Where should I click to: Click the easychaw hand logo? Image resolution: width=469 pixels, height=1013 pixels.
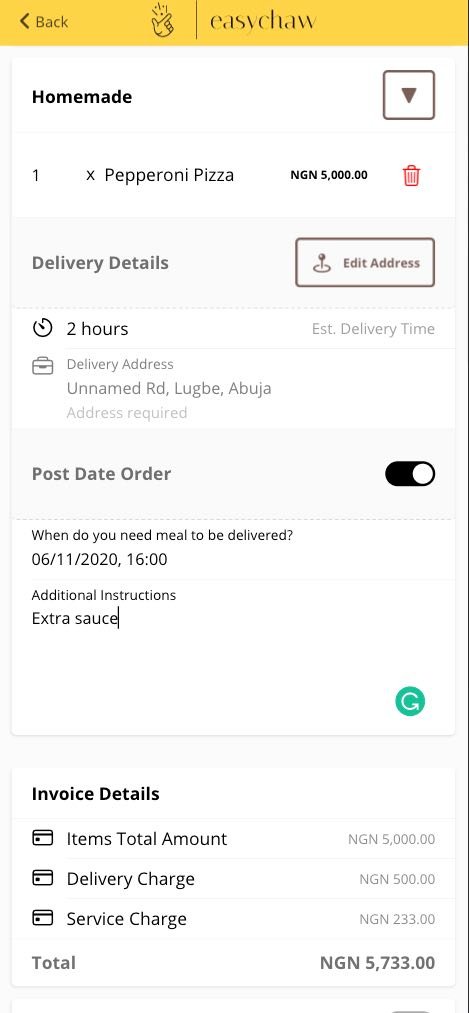[x=163, y=21]
